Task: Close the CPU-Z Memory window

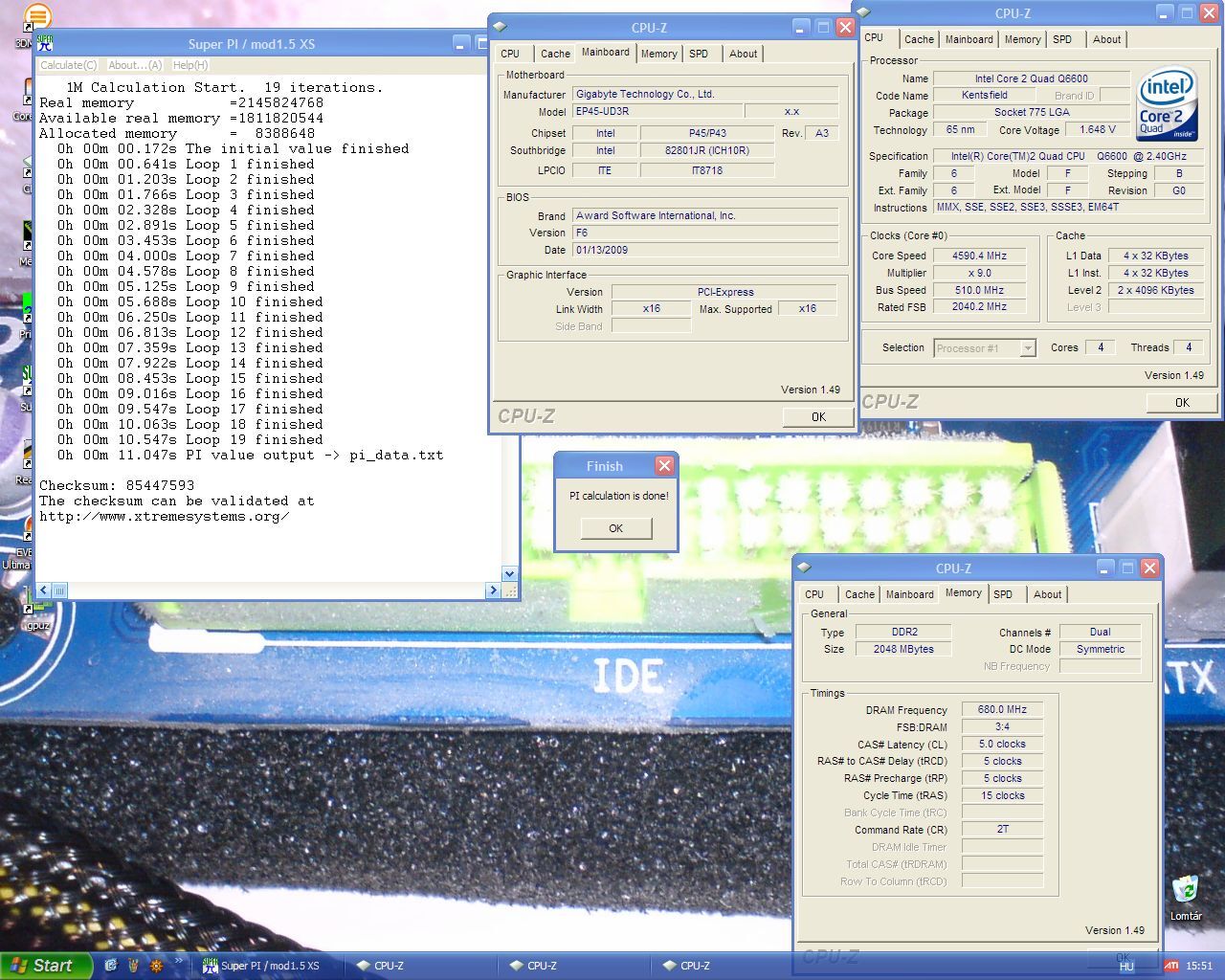Action: point(1150,568)
